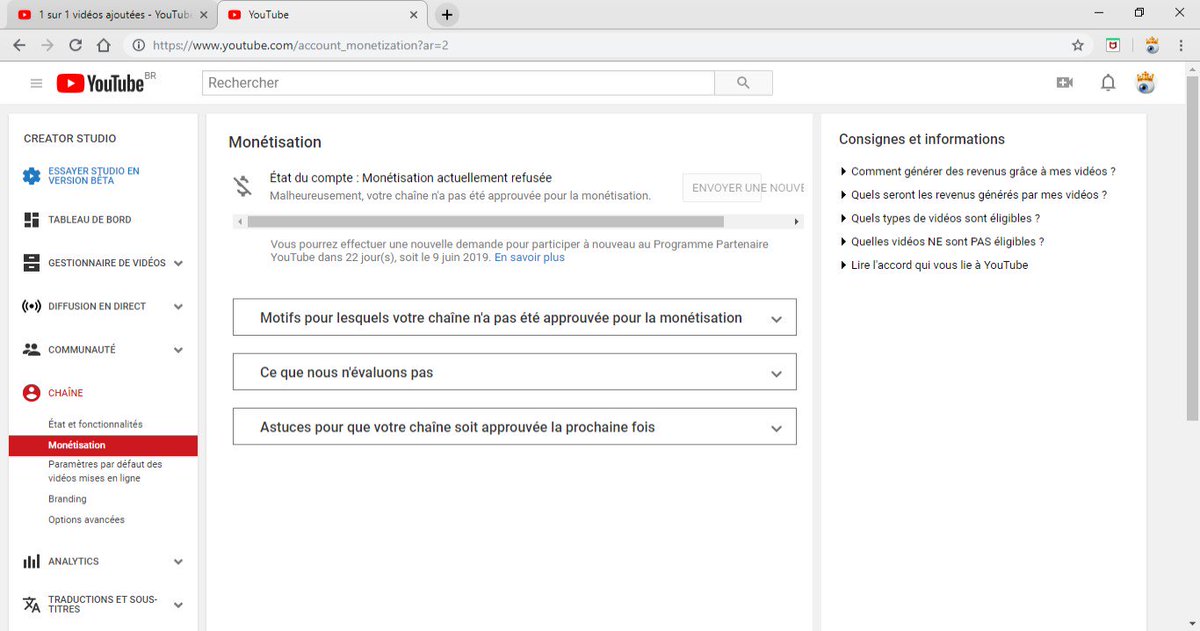Reload the page with refresh icon
Viewport: 1200px width, 631px height.
tap(75, 45)
